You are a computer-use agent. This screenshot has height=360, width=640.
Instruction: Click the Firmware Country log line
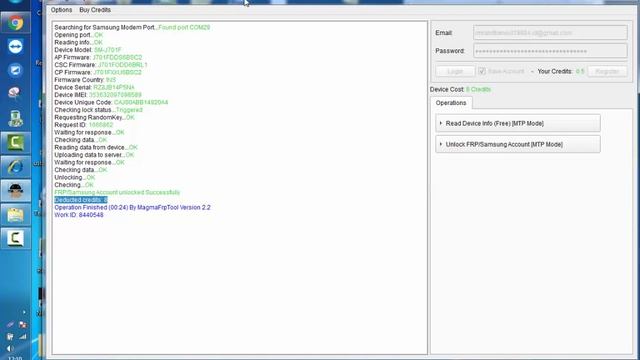coord(85,80)
